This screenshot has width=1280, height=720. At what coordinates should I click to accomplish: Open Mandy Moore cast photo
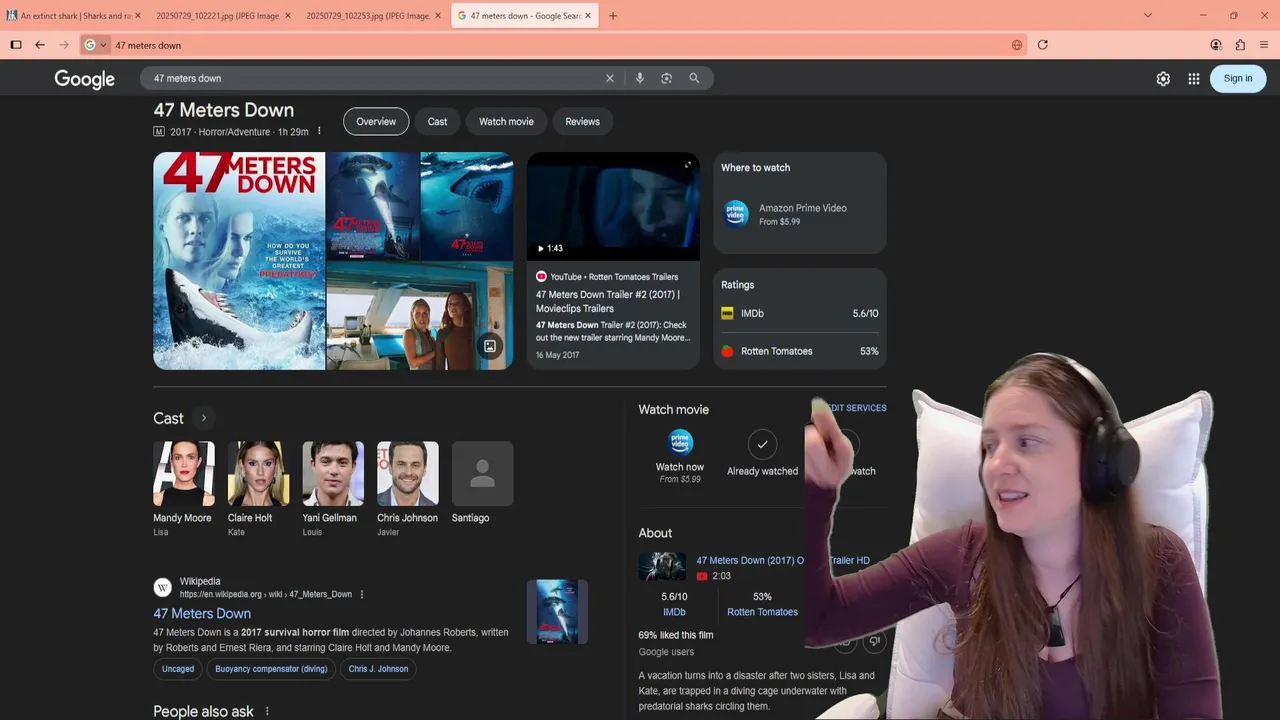[x=183, y=474]
